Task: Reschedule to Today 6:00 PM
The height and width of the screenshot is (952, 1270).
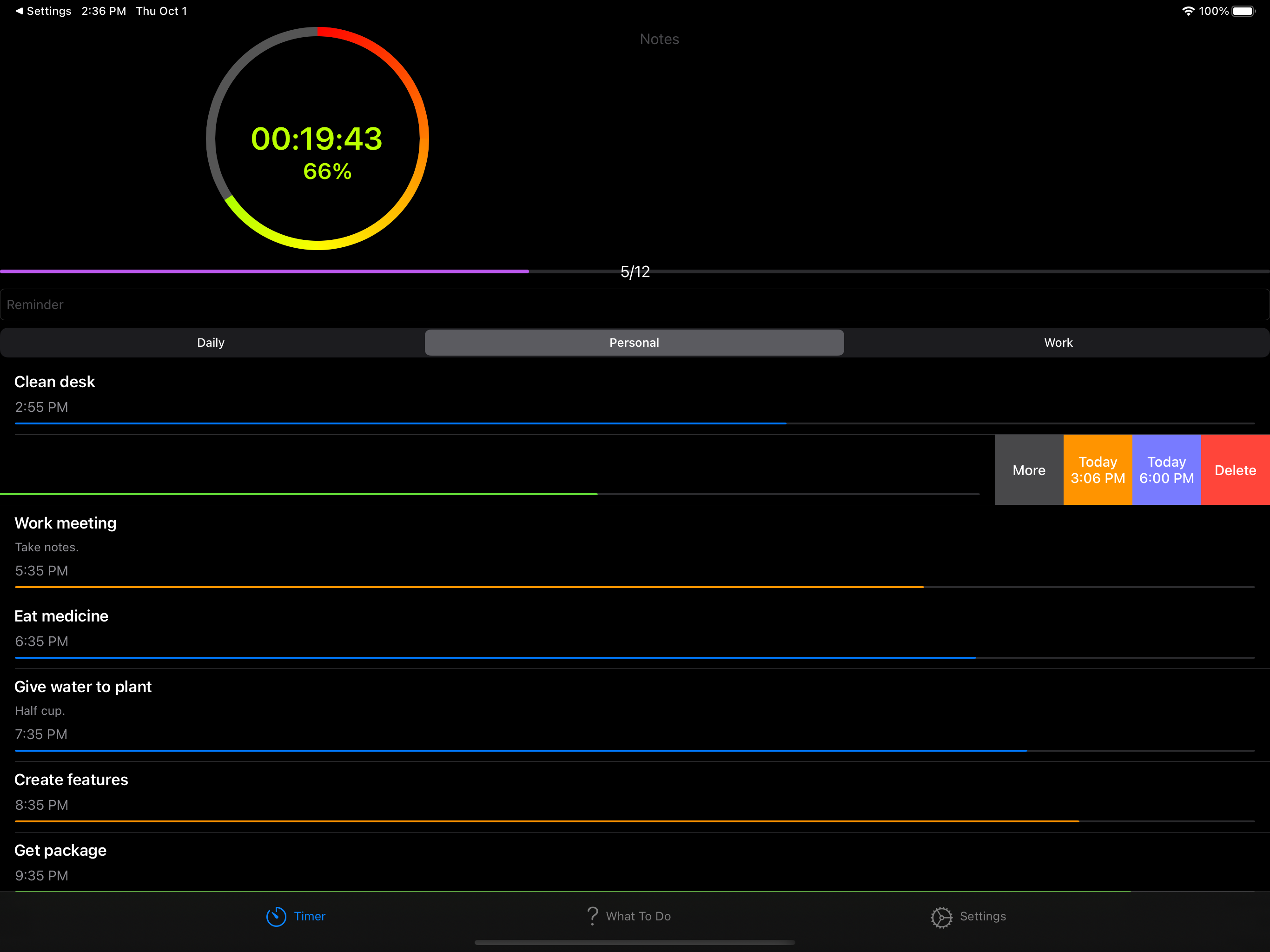Action: [x=1166, y=470]
